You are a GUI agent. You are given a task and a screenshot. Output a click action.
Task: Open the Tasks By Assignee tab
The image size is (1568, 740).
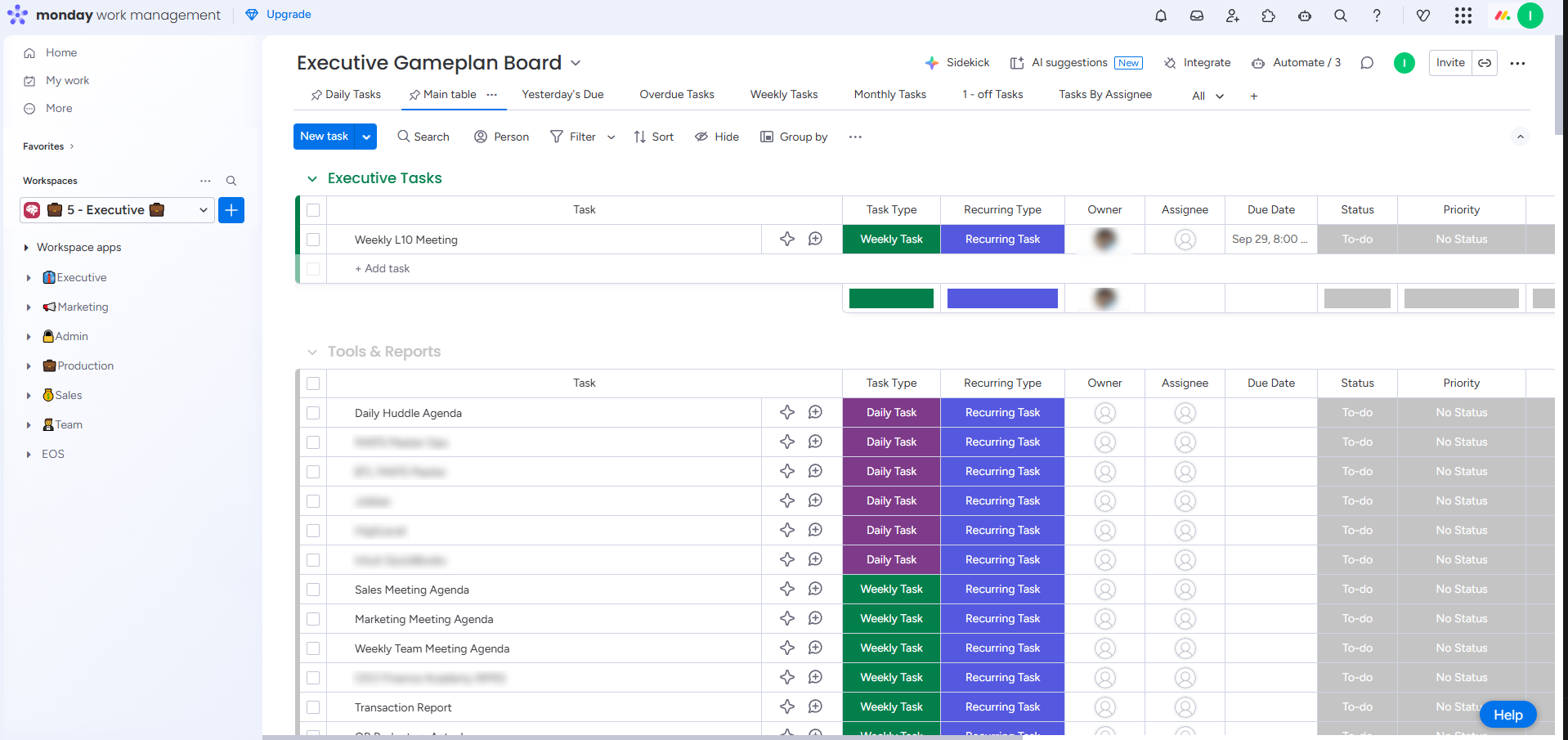(x=1104, y=94)
